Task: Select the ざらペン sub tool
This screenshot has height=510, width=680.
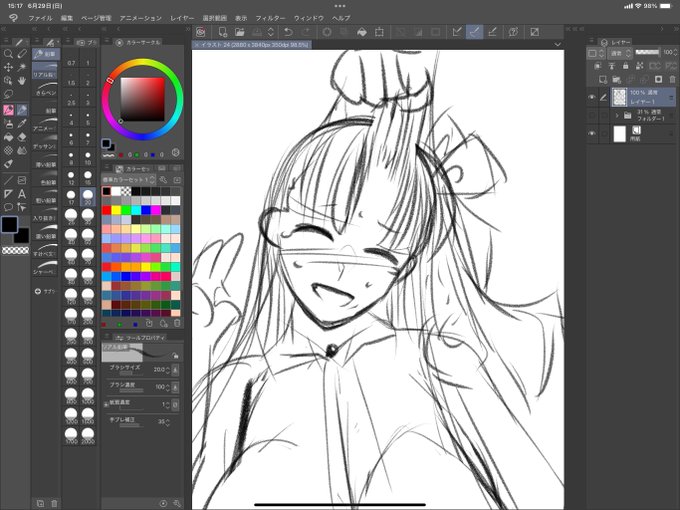Action: (45, 88)
